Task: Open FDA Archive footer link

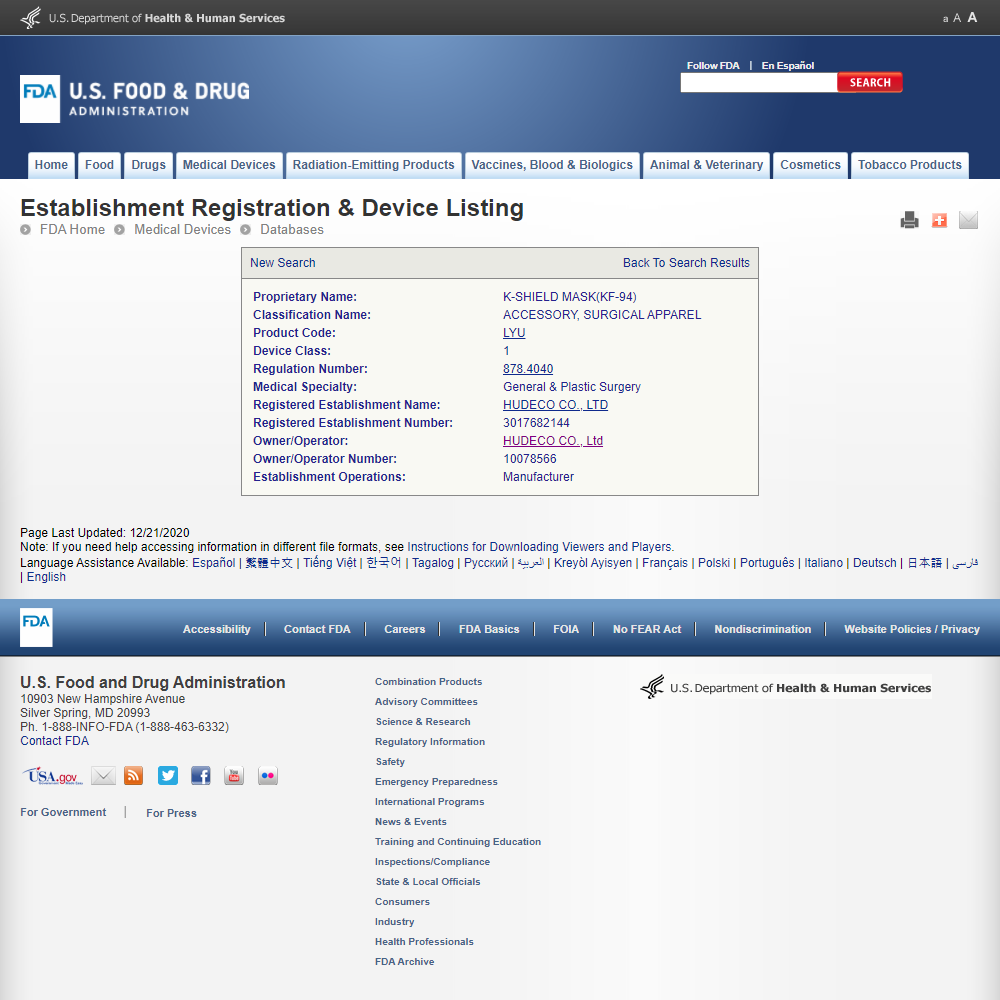Action: (x=404, y=961)
